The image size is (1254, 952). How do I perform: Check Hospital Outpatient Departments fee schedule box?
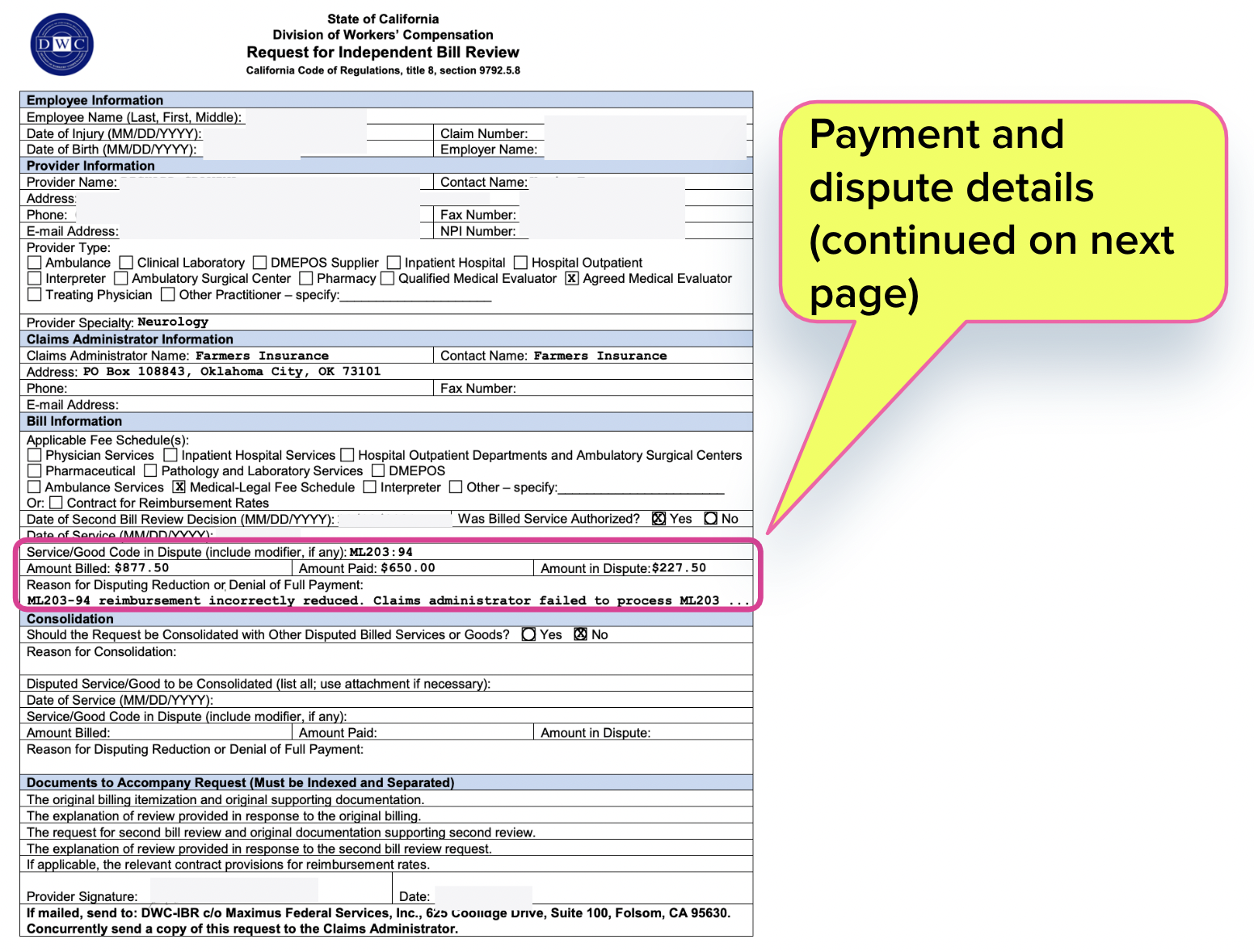pos(347,455)
